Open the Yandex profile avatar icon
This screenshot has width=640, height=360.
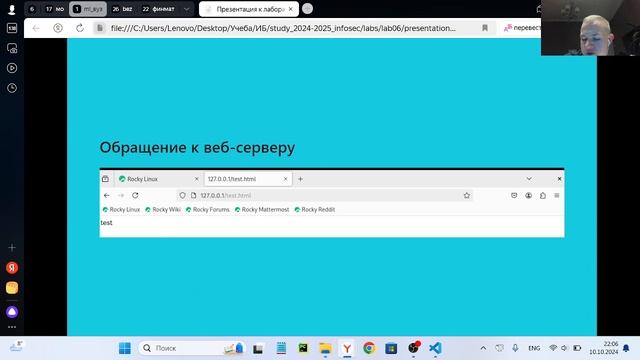click(x=11, y=9)
